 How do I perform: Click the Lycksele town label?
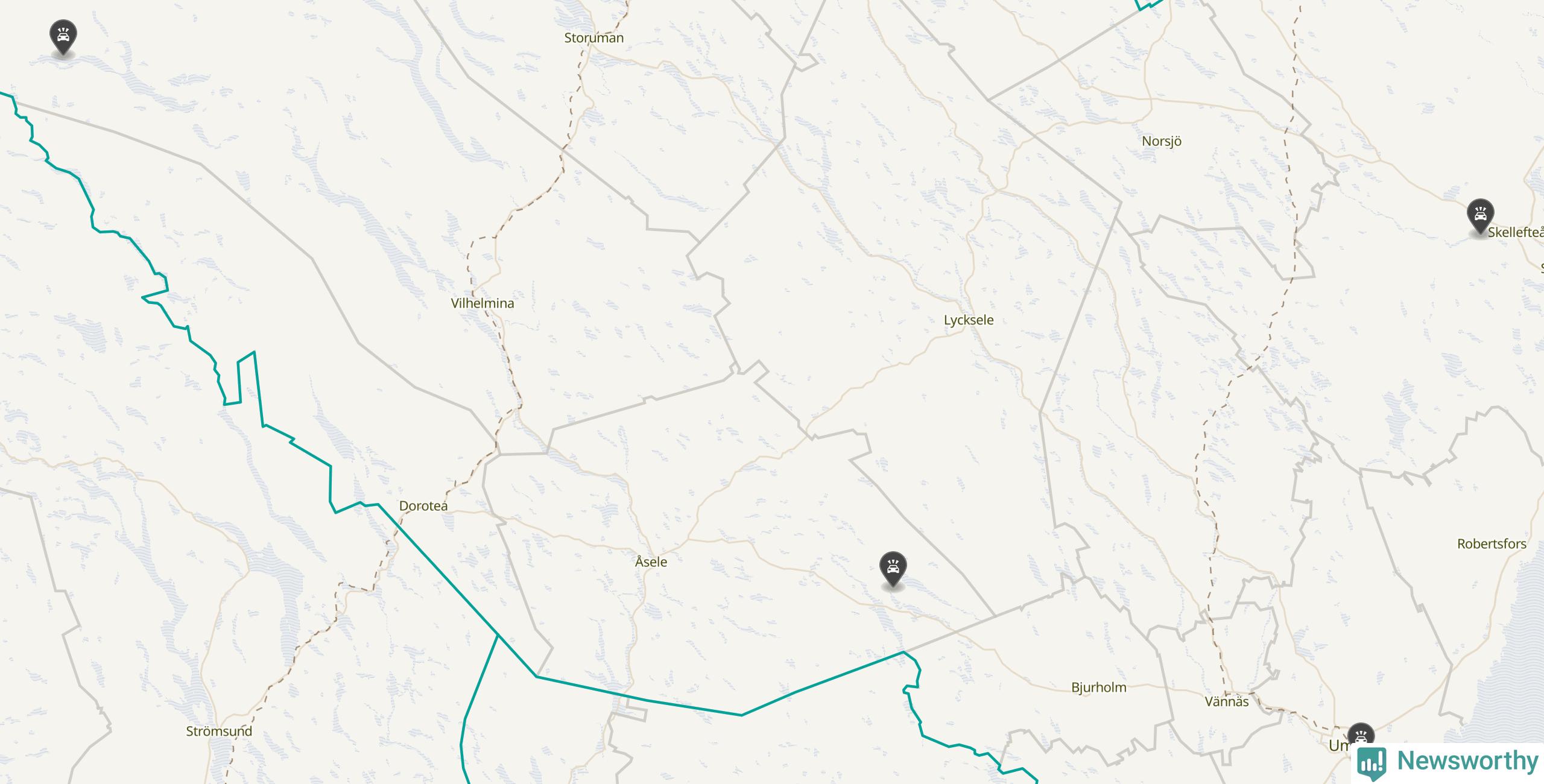[x=969, y=320]
